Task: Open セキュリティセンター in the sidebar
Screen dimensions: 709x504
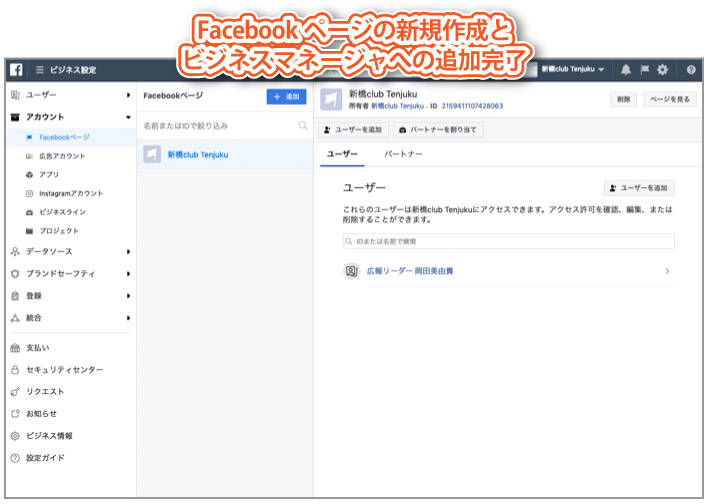Action: (x=65, y=370)
